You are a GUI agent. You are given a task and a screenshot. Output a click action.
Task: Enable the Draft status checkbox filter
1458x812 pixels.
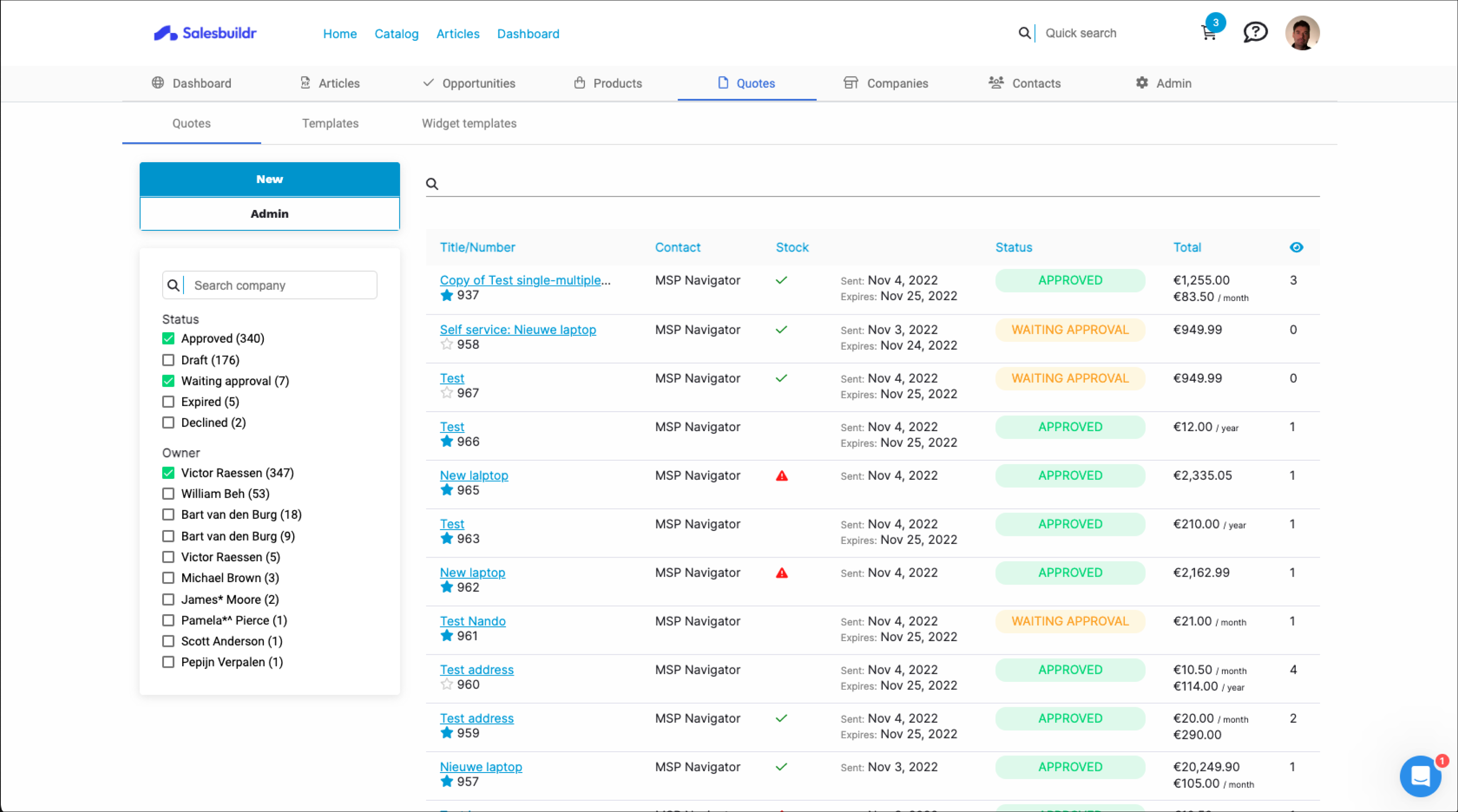click(166, 359)
